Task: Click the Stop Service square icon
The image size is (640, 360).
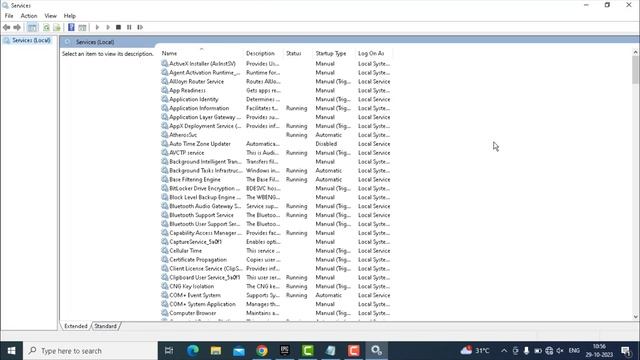Action: pyautogui.click(x=118, y=27)
